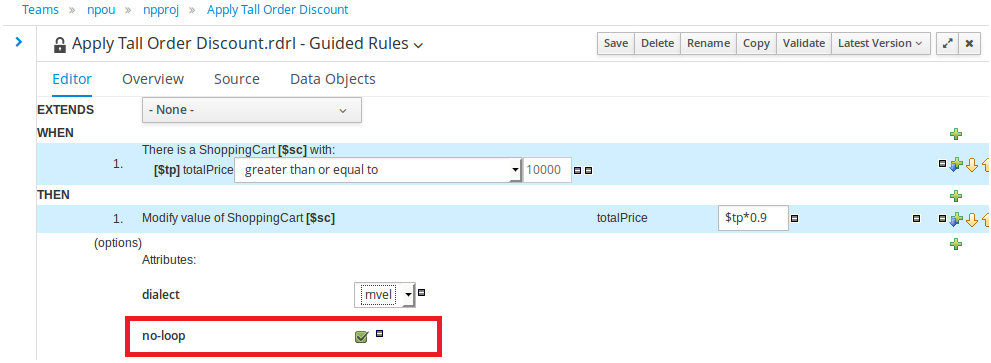Viewport: 991px width, 363px height.
Task: Expand the left sidebar chevron
Action: point(19,42)
